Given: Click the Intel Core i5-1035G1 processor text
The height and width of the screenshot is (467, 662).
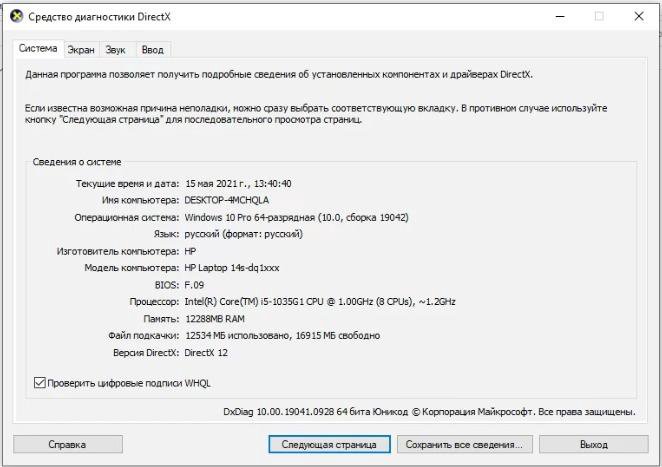Looking at the screenshot, I should [320, 301].
